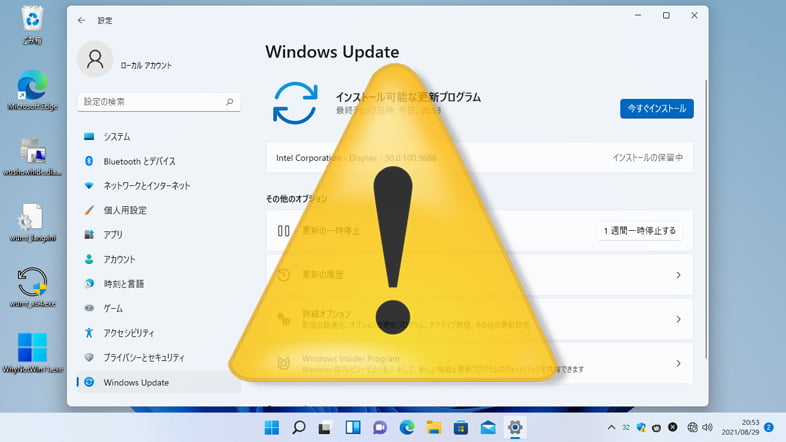The width and height of the screenshot is (786, 442).
Task: Open the network diamond icon in the sidebar
Action: click(89, 185)
